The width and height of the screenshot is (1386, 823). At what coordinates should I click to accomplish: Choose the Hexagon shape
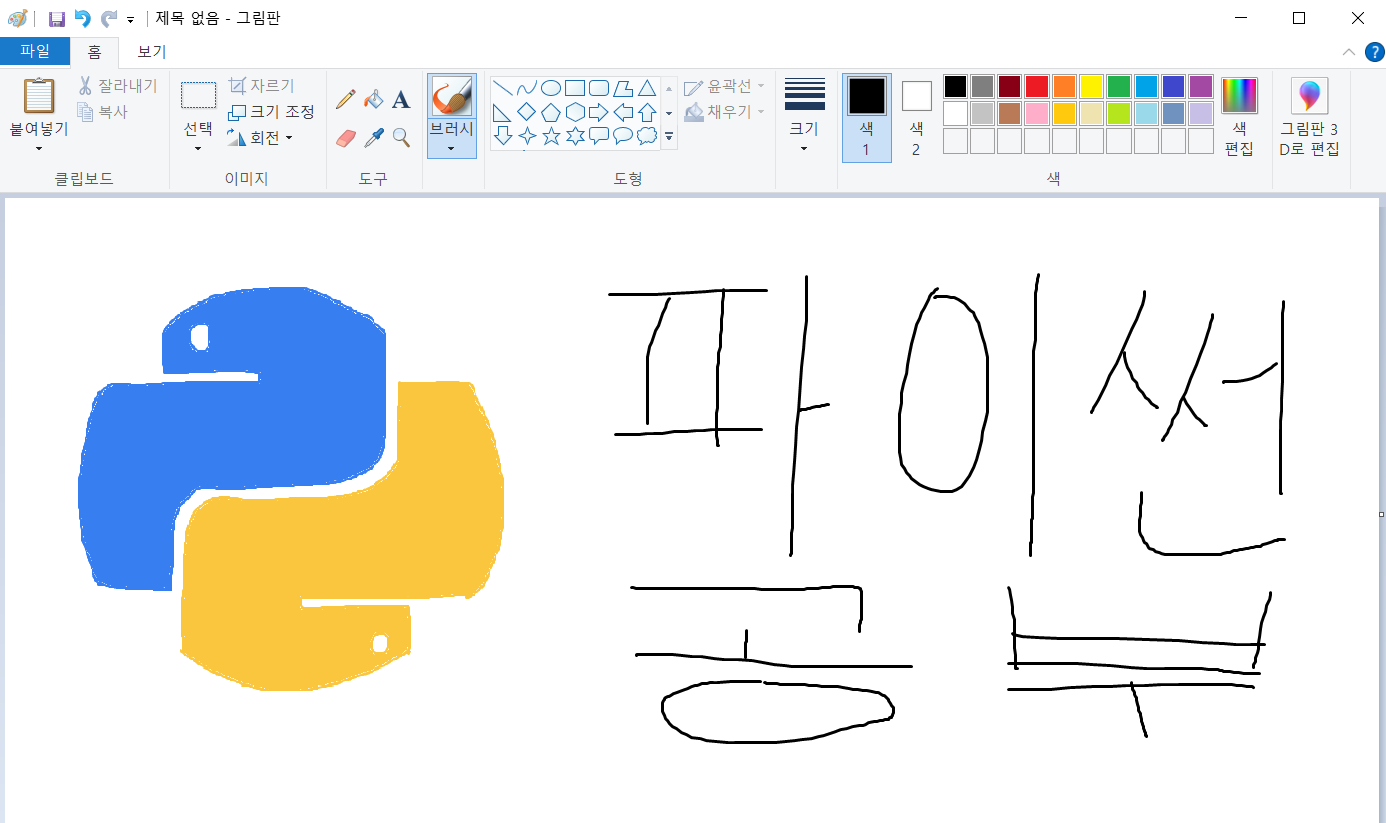575,112
